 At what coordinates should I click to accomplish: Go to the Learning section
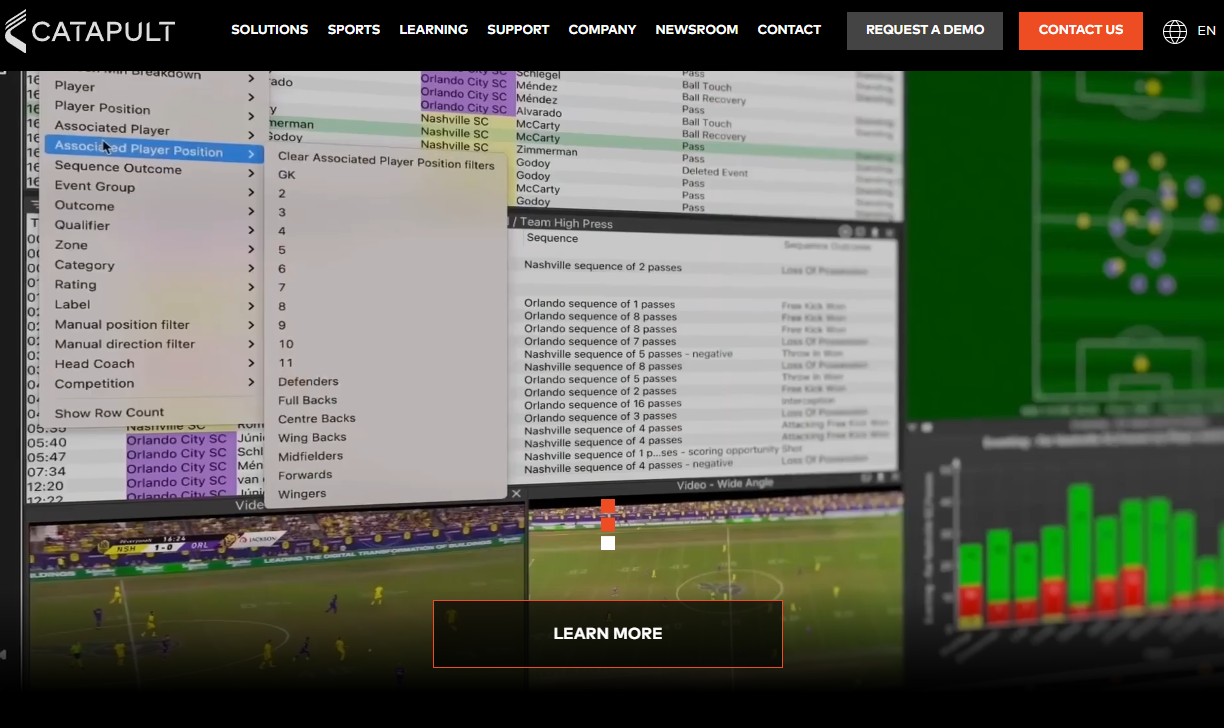click(x=433, y=30)
